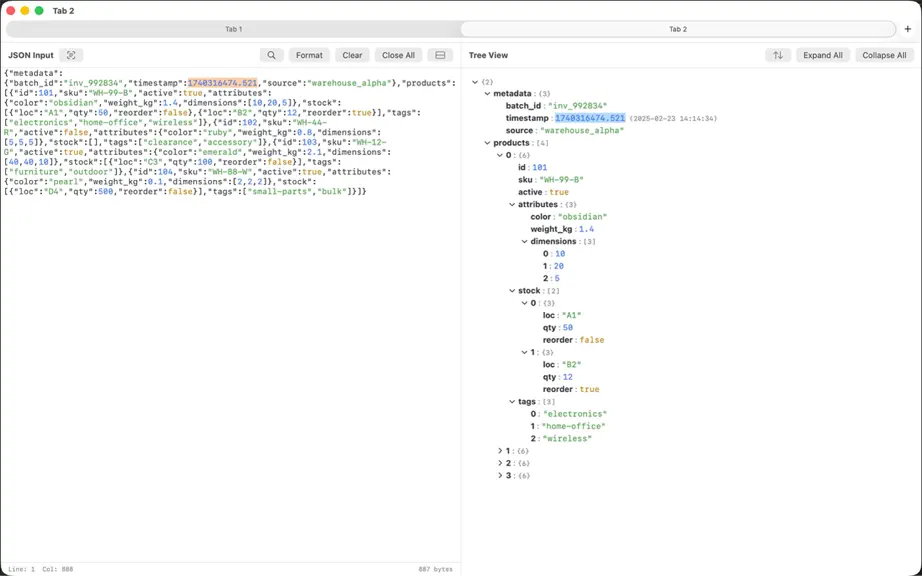Toggle the split layout icon button
Image resolution: width=922 pixels, height=576 pixels.
[440, 55]
